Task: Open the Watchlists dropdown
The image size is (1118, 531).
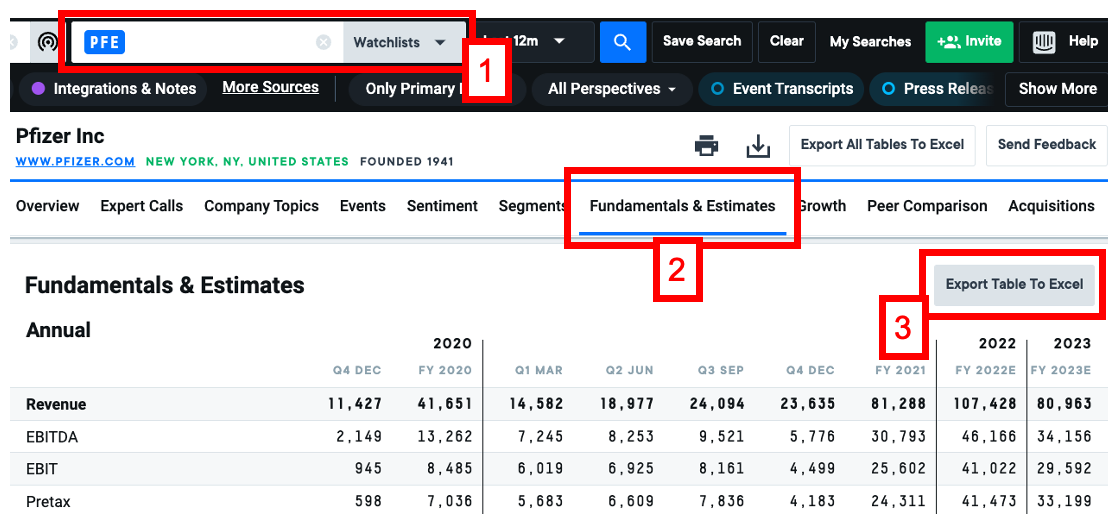Action: [x=404, y=42]
